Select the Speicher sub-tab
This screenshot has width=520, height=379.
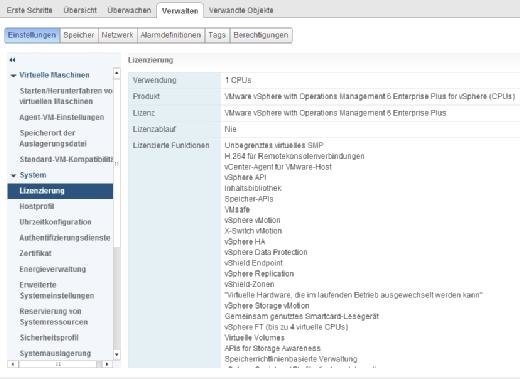click(x=79, y=35)
